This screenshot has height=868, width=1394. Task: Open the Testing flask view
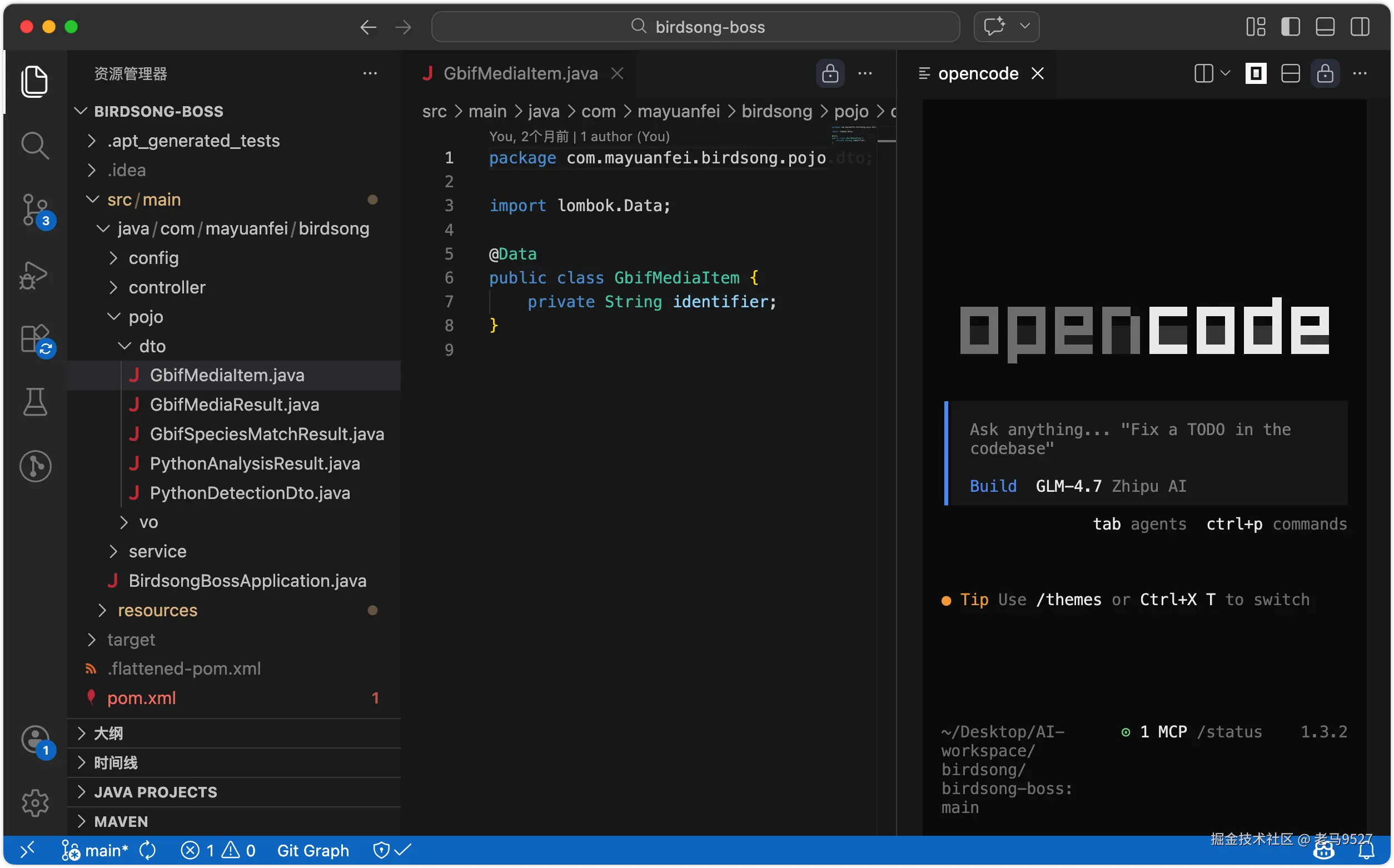click(x=34, y=401)
